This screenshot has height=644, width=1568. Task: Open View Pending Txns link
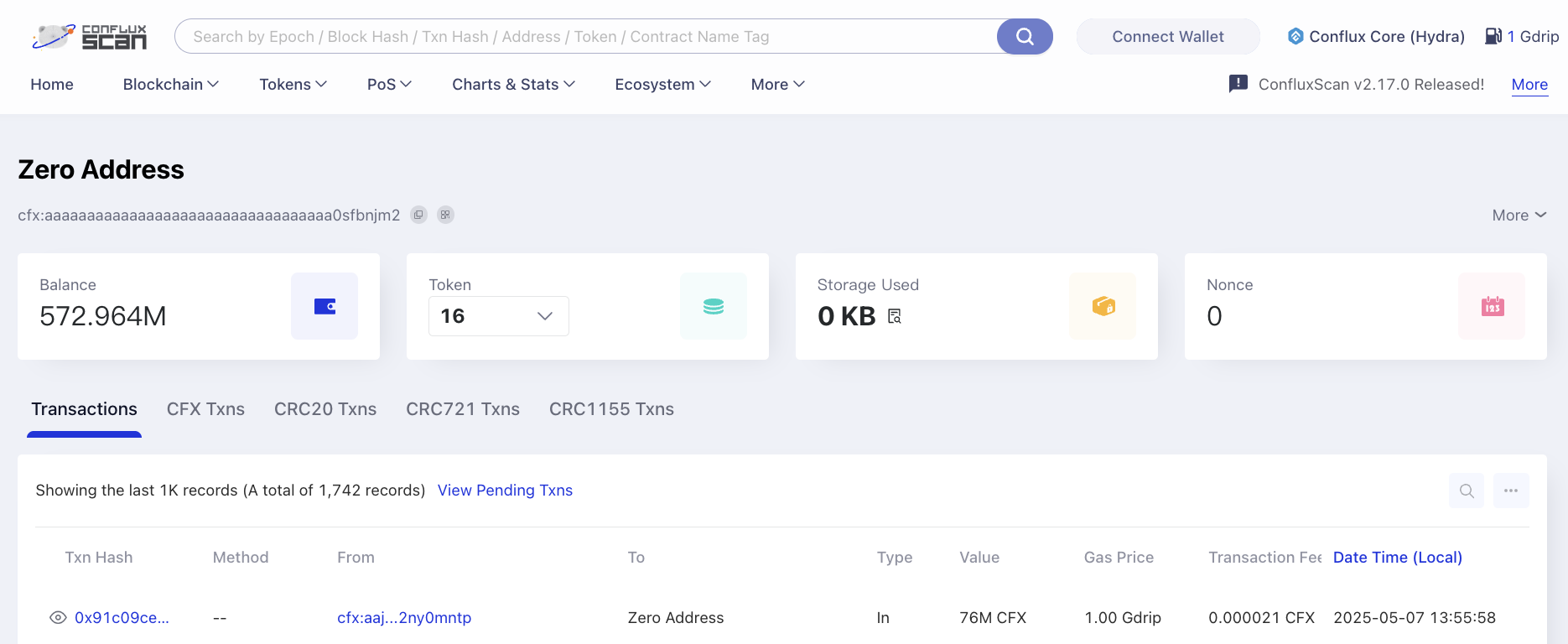click(505, 491)
